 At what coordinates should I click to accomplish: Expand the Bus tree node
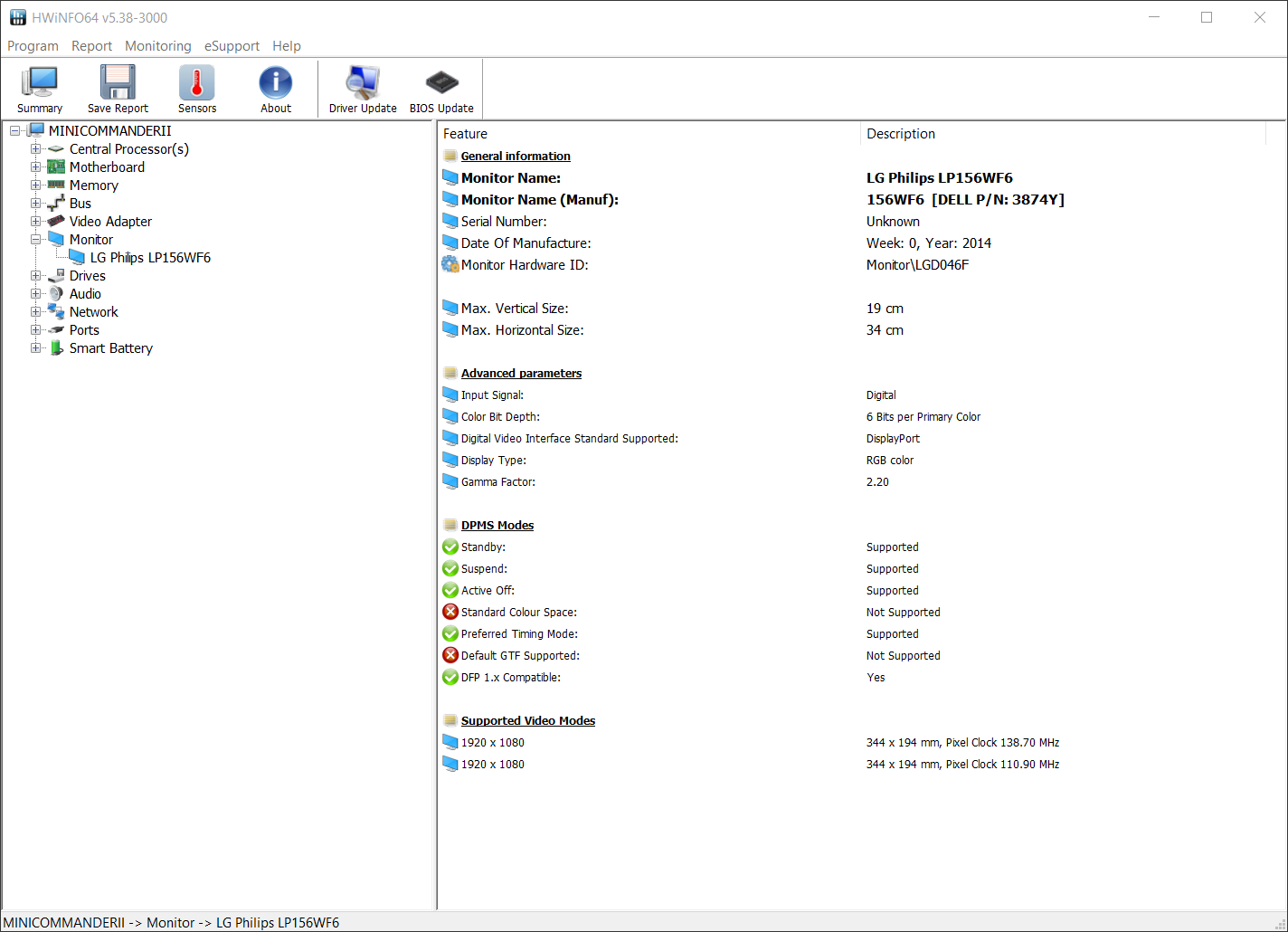coord(36,204)
